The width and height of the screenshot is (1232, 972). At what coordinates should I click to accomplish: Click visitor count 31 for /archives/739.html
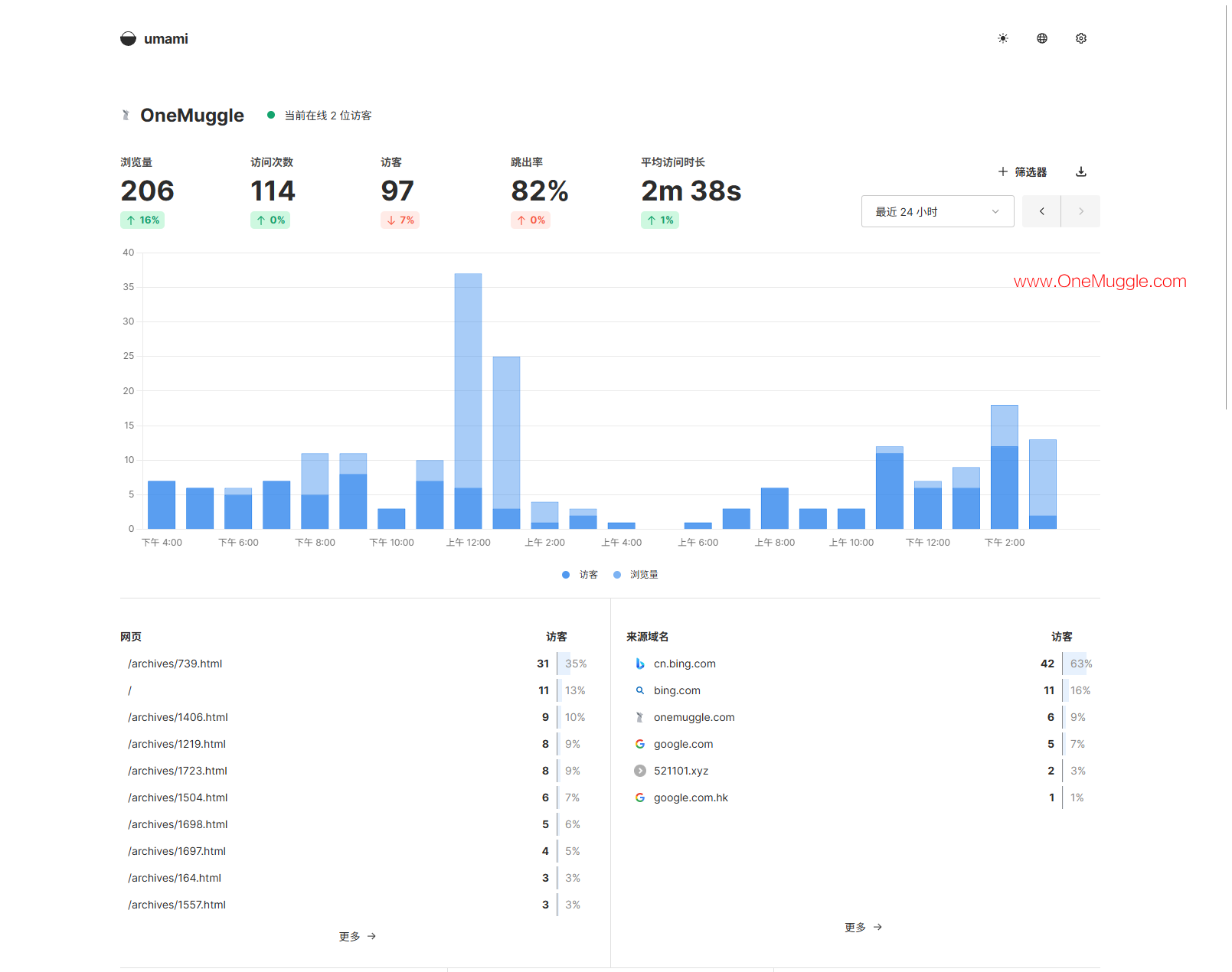pos(543,664)
